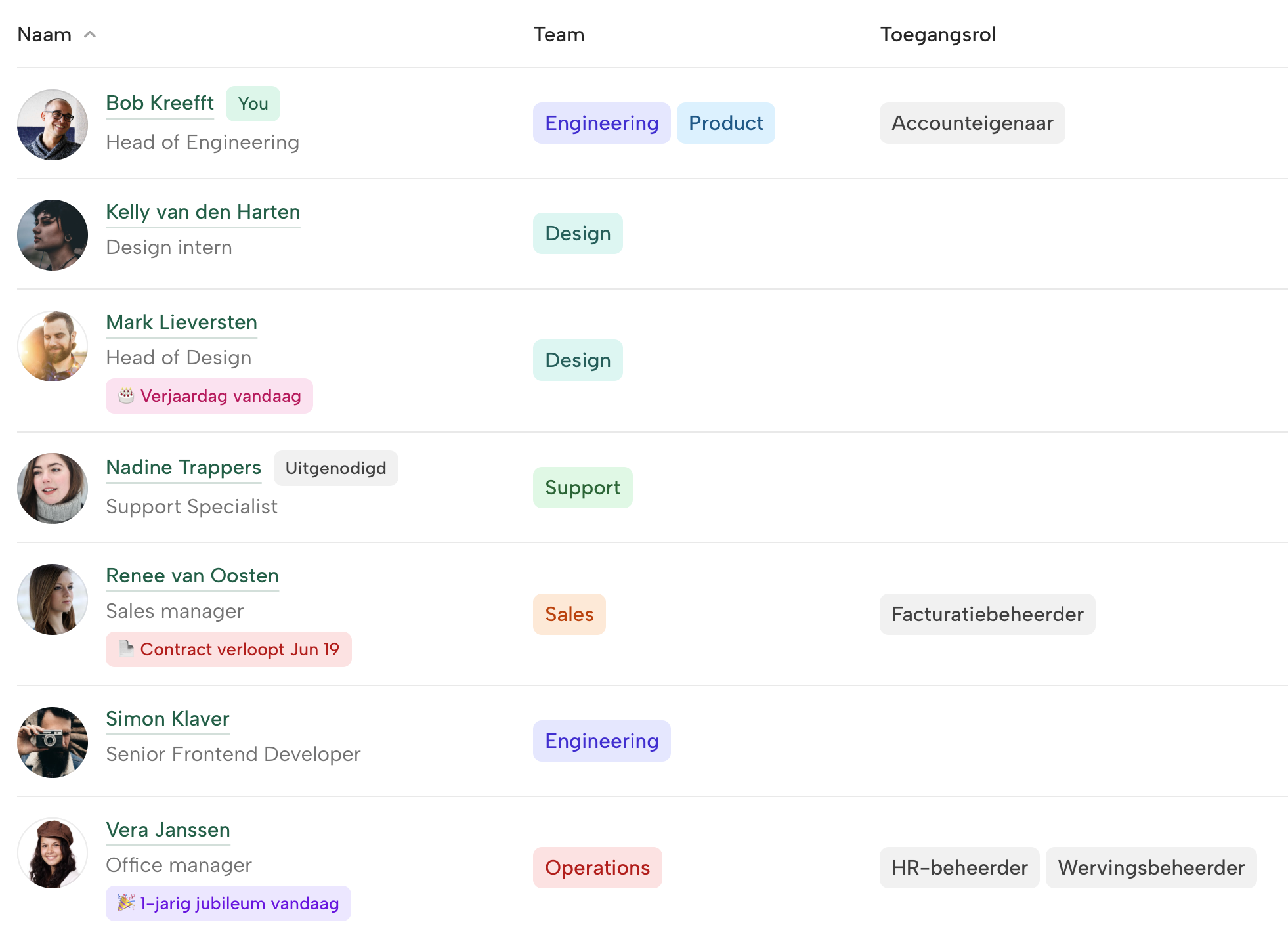Open Bob Kreefft's profile link
The width and height of the screenshot is (1288, 935).
pyautogui.click(x=160, y=103)
